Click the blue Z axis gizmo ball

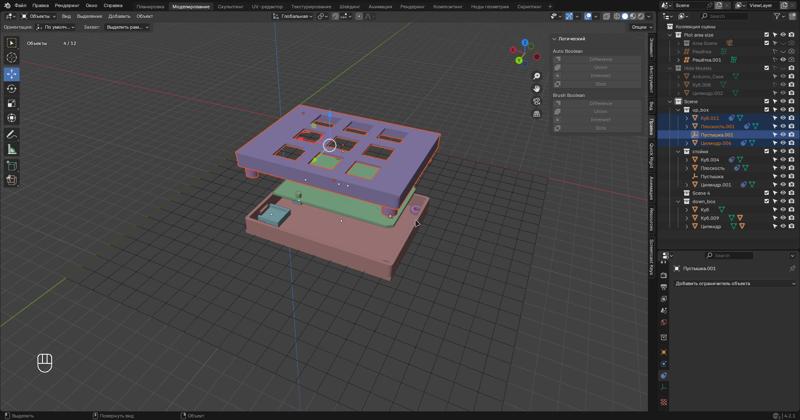525,43
